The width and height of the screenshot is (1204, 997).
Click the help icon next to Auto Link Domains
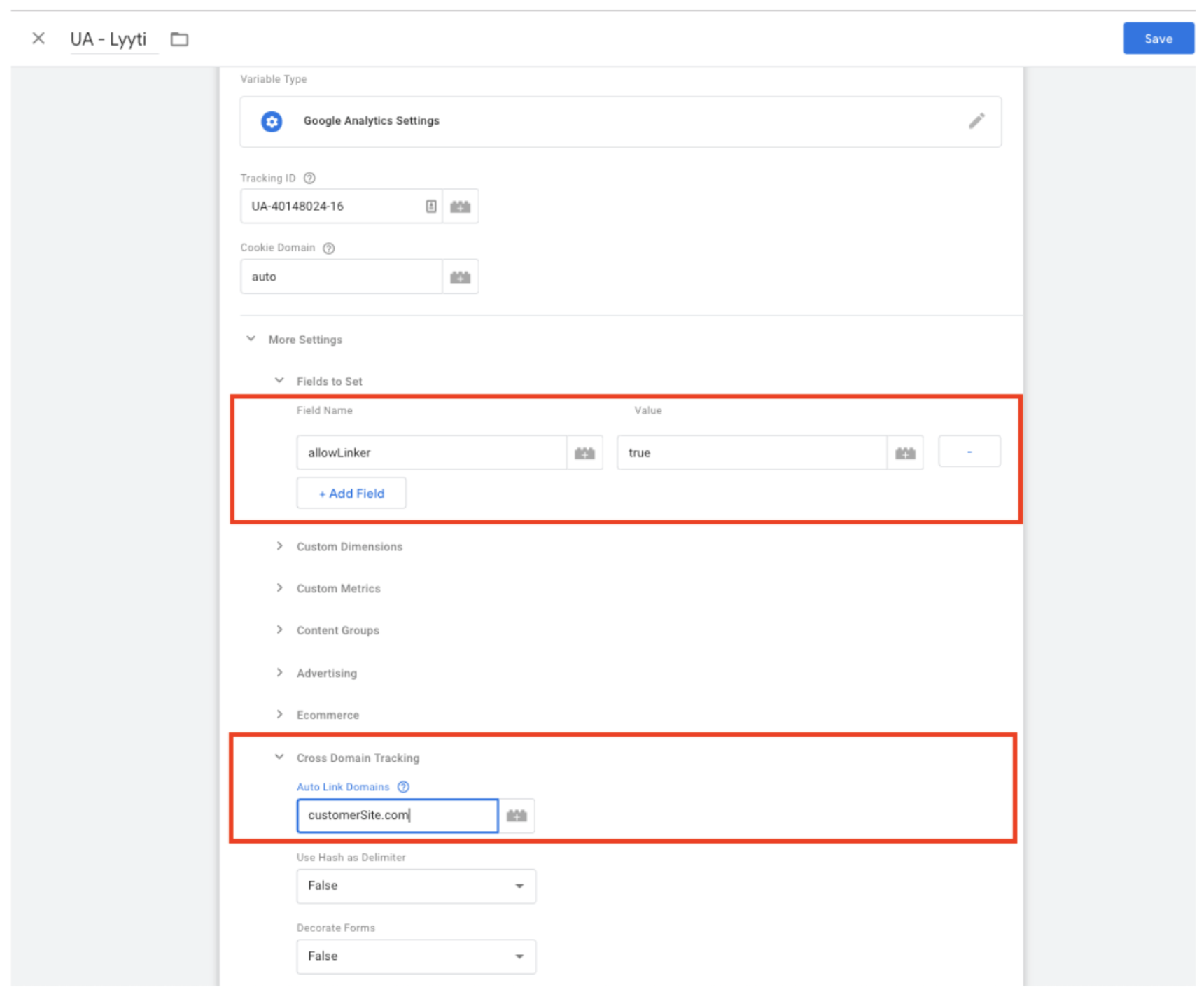[x=403, y=787]
